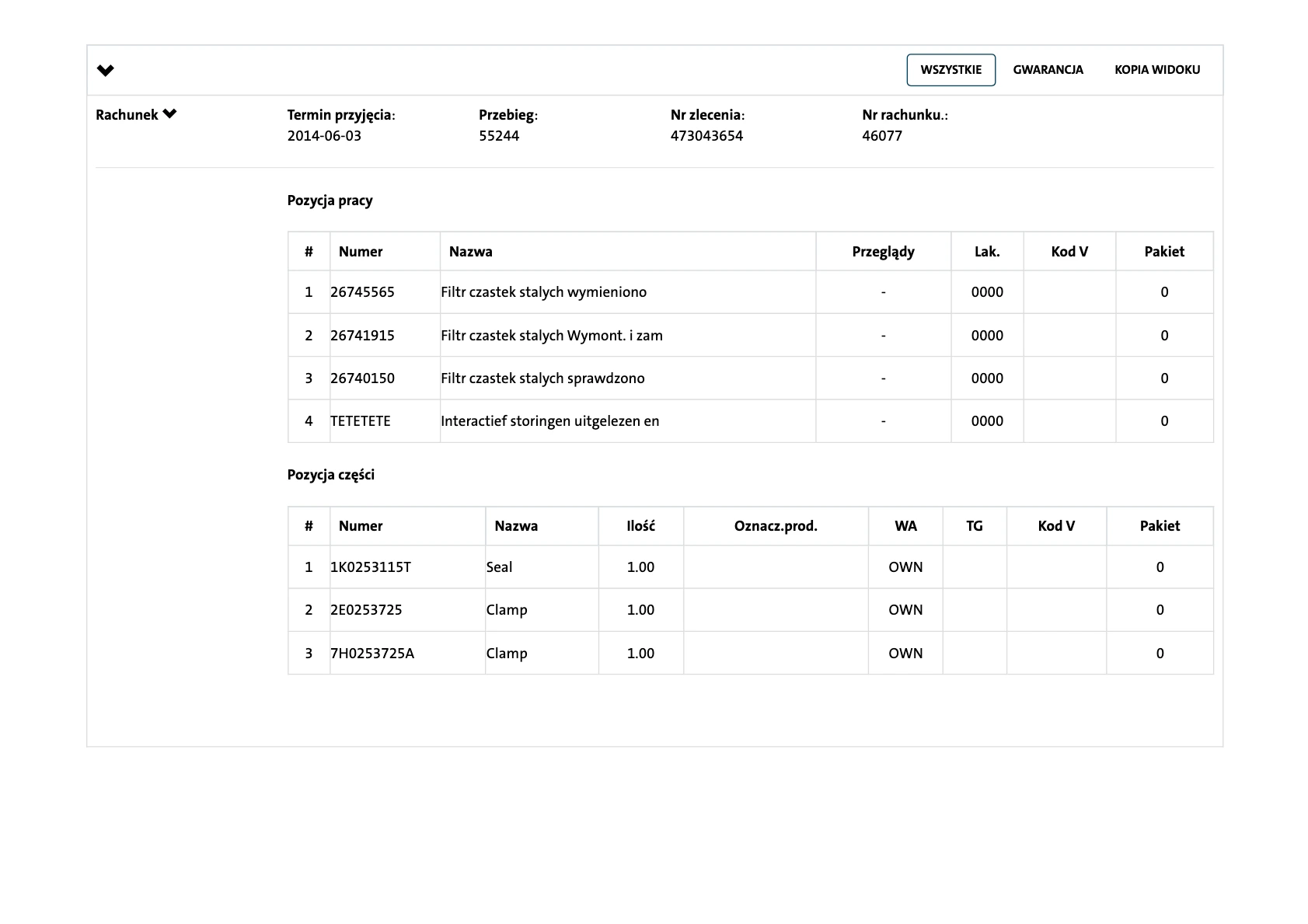1308x924 pixels.
Task: Click job number 26745565
Action: pos(362,292)
